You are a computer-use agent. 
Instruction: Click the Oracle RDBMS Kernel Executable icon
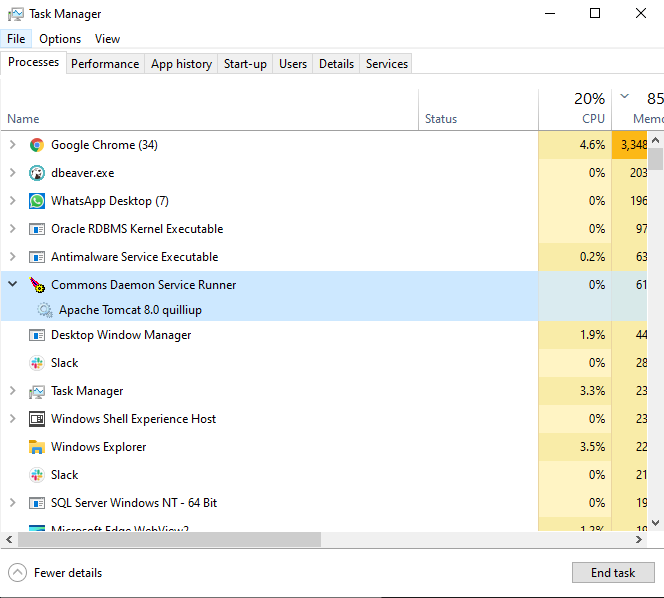[37, 229]
